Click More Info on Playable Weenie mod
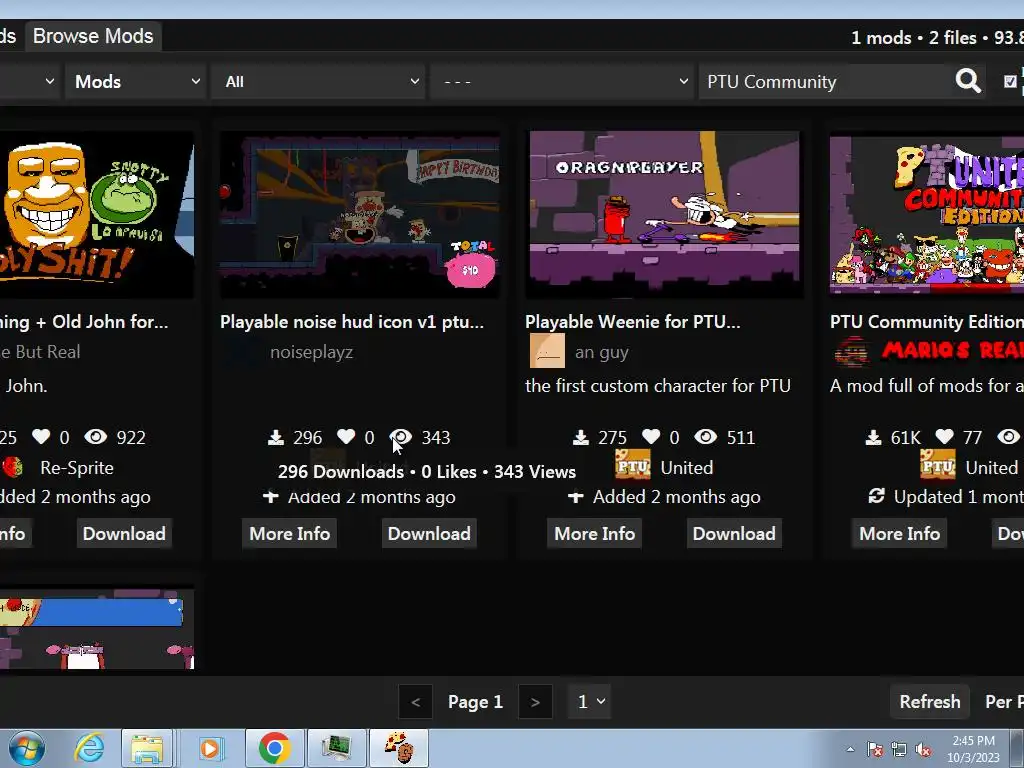 pos(594,534)
